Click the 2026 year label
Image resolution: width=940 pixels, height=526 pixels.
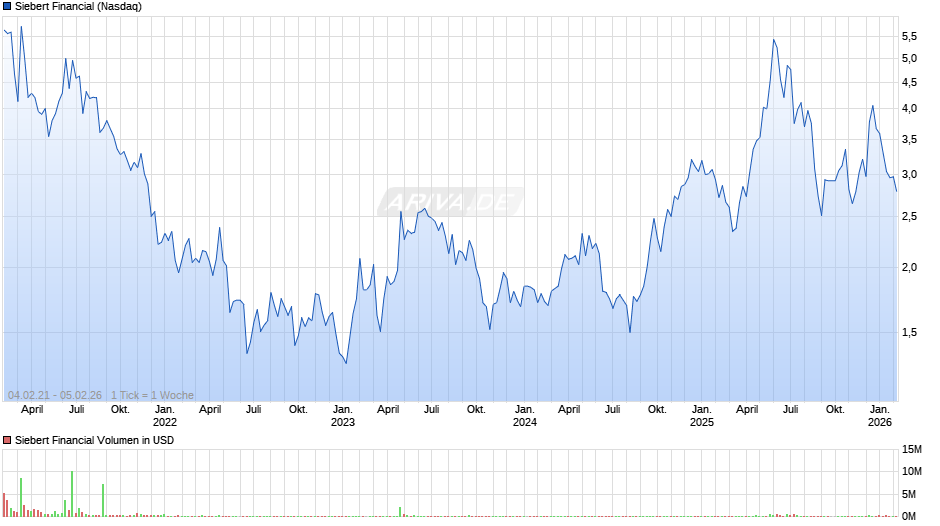(x=880, y=422)
